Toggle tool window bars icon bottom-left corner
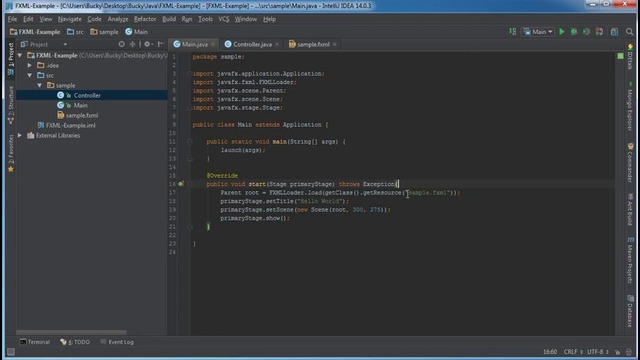 click(x=11, y=352)
